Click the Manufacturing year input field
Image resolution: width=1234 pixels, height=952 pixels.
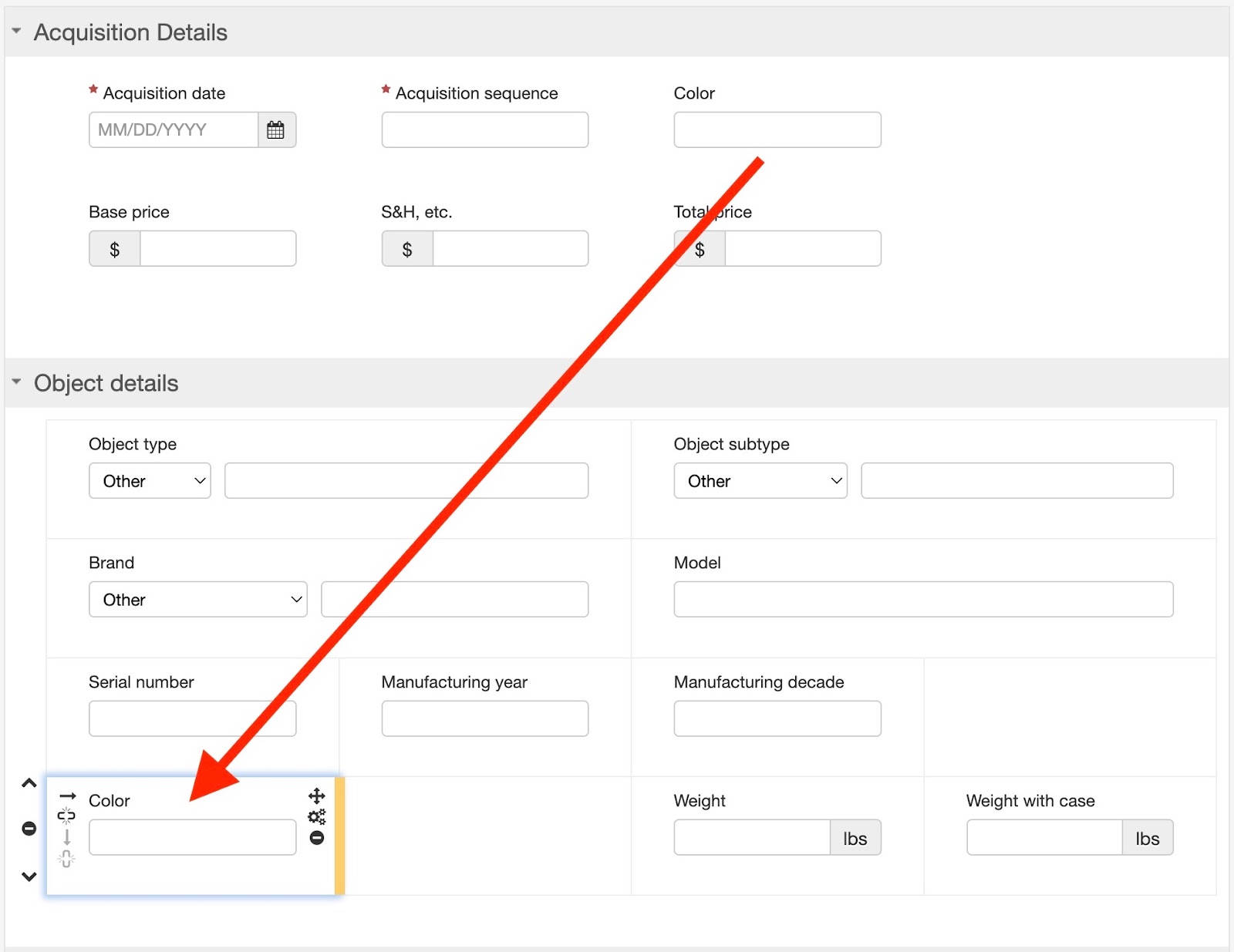point(485,718)
